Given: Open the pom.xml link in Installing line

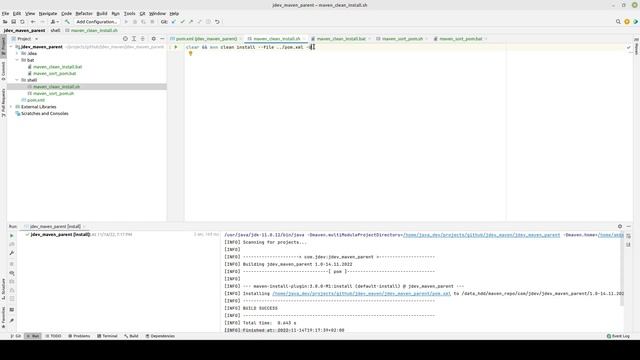Looking at the screenshot, I should click(362, 293).
